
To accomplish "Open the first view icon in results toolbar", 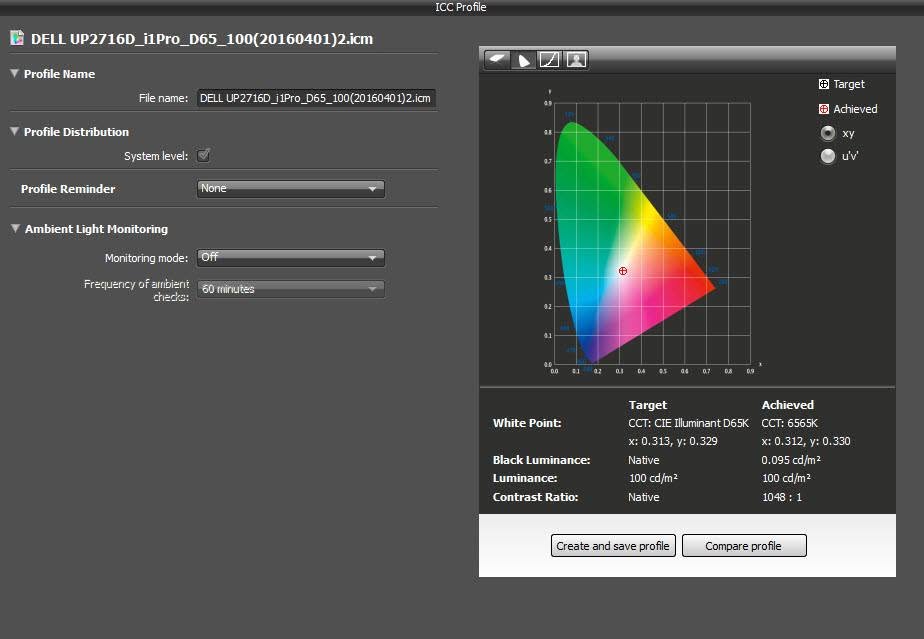I will (x=497, y=60).
